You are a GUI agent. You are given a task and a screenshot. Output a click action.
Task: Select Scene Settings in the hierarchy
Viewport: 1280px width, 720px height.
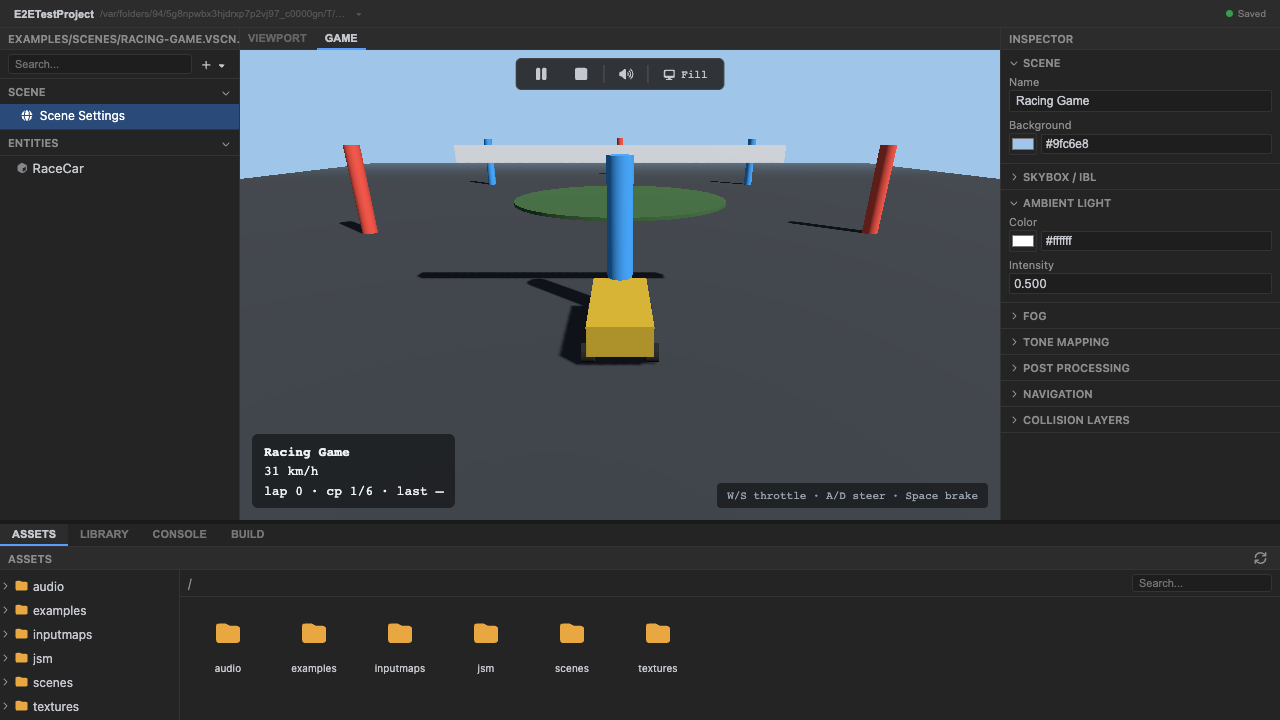[x=120, y=116]
